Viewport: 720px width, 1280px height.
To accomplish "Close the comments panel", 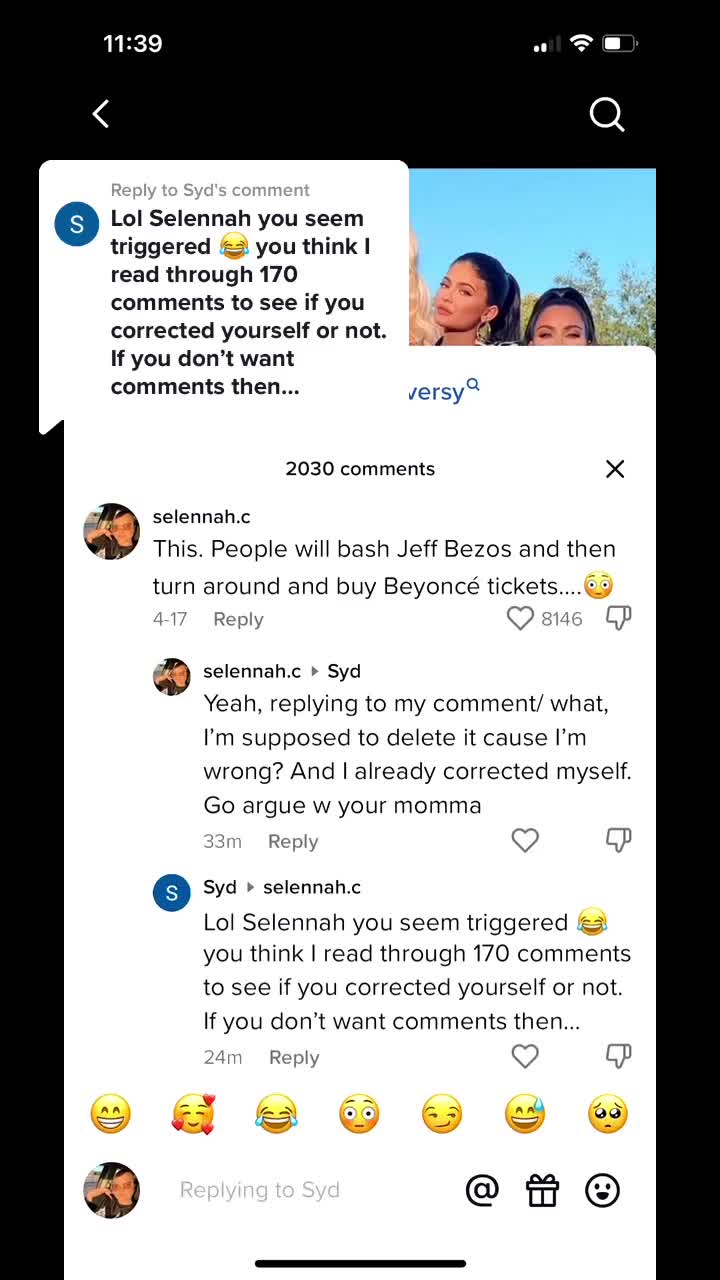I will pyautogui.click(x=615, y=469).
